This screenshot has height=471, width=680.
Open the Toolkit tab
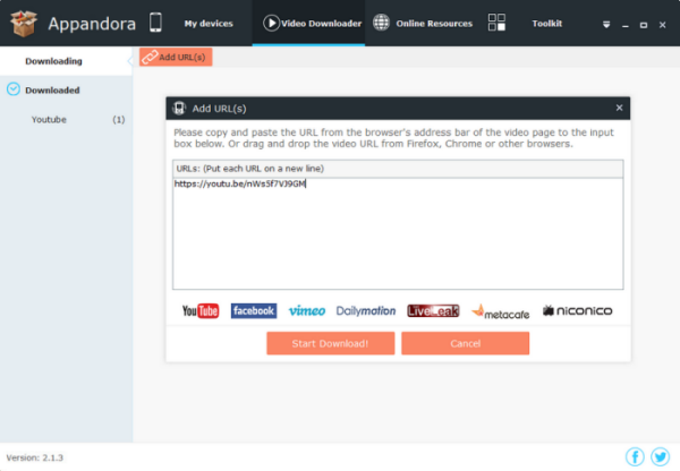pyautogui.click(x=547, y=23)
